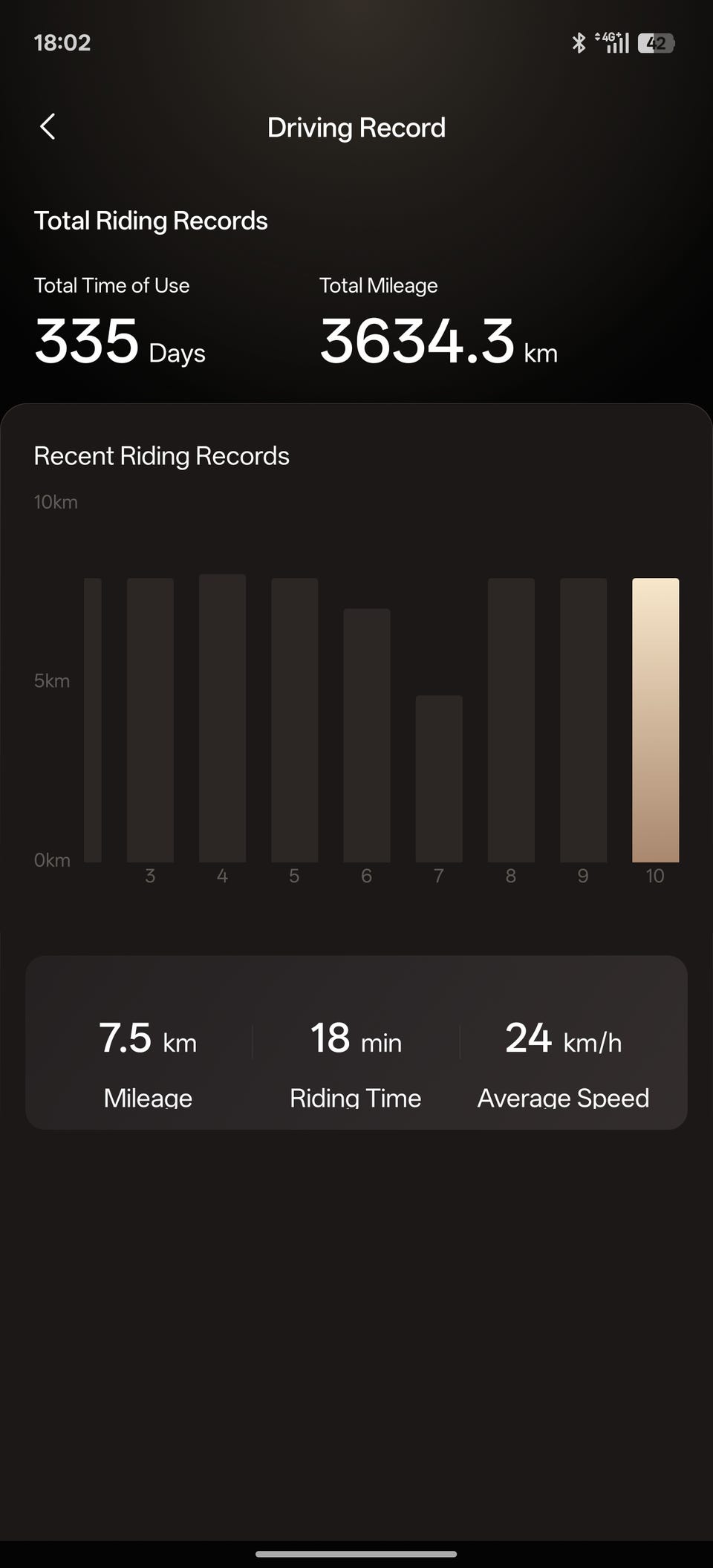Tap the 7.5 km Mileage stat

coord(148,1063)
